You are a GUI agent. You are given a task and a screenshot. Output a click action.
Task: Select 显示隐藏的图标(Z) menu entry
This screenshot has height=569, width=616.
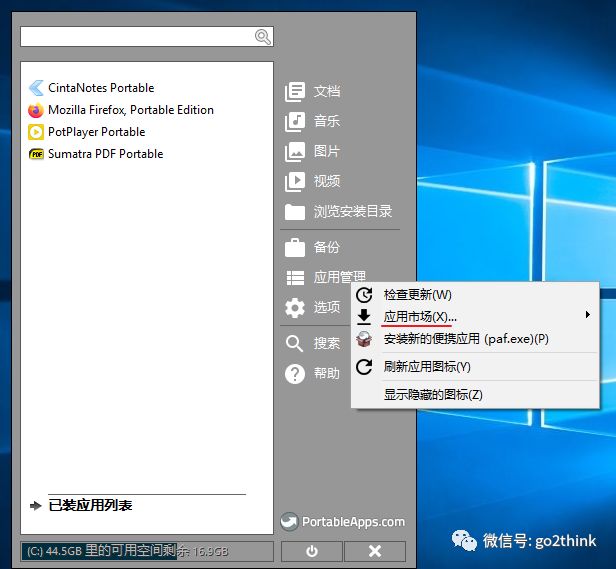point(475,394)
